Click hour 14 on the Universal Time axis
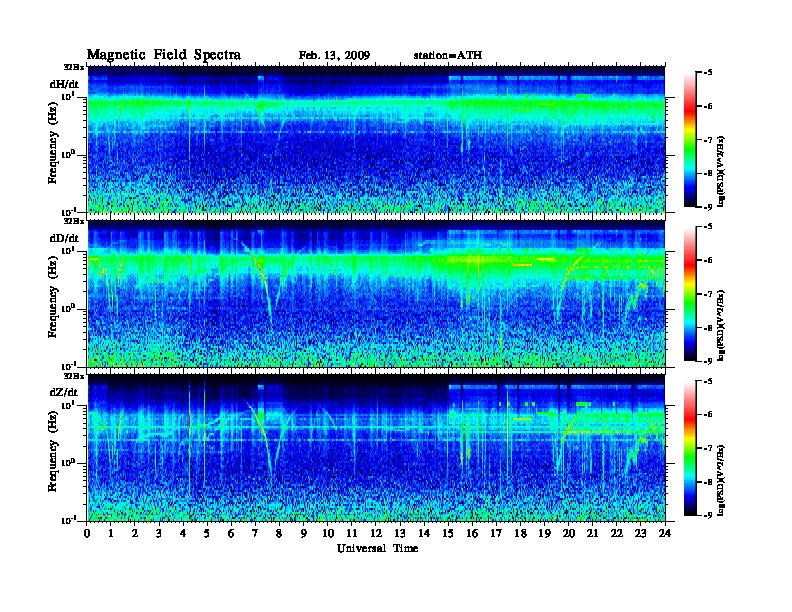Screen dimensions: 792x612 (424, 533)
